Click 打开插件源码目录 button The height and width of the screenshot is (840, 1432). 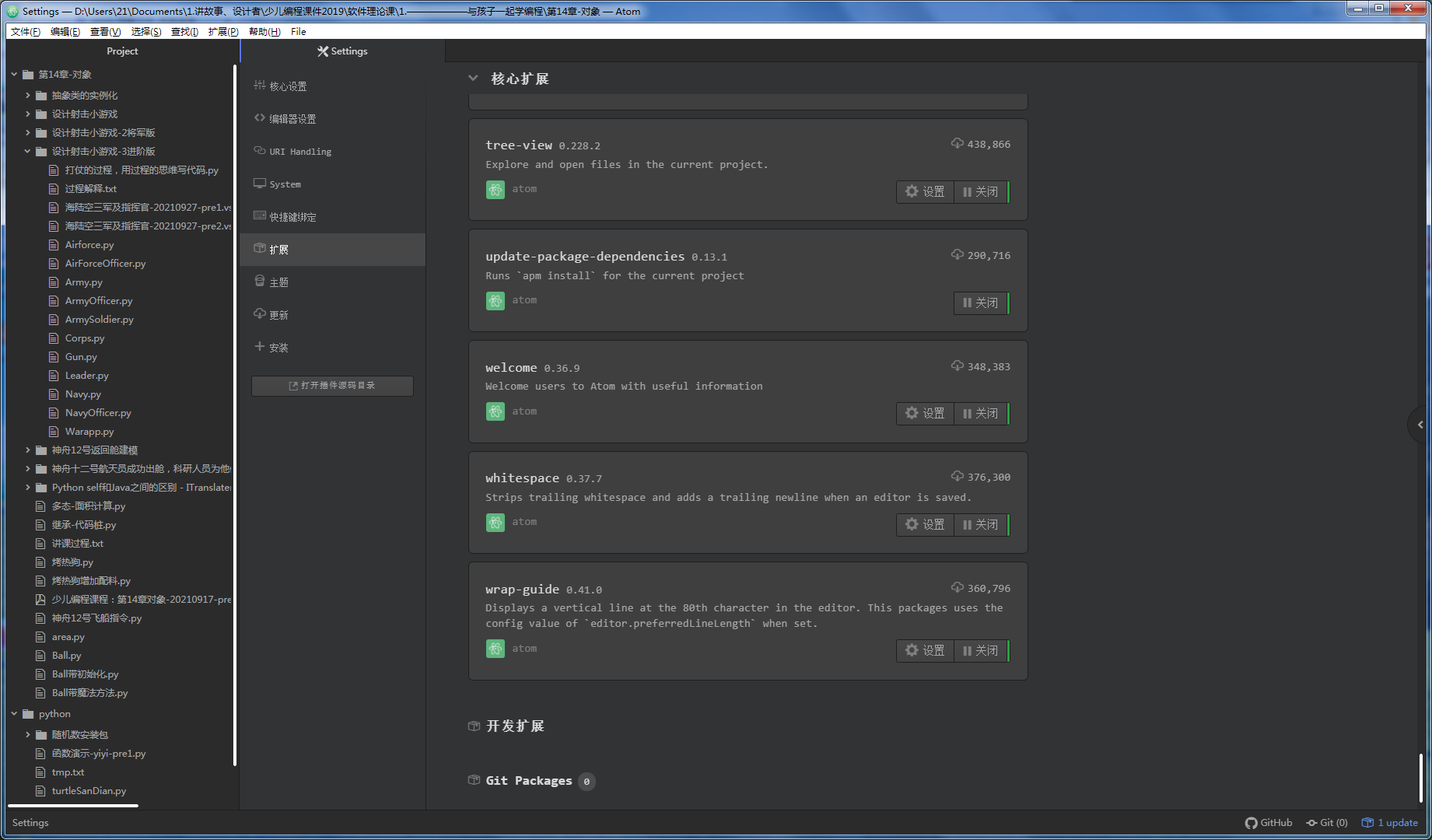[332, 386]
